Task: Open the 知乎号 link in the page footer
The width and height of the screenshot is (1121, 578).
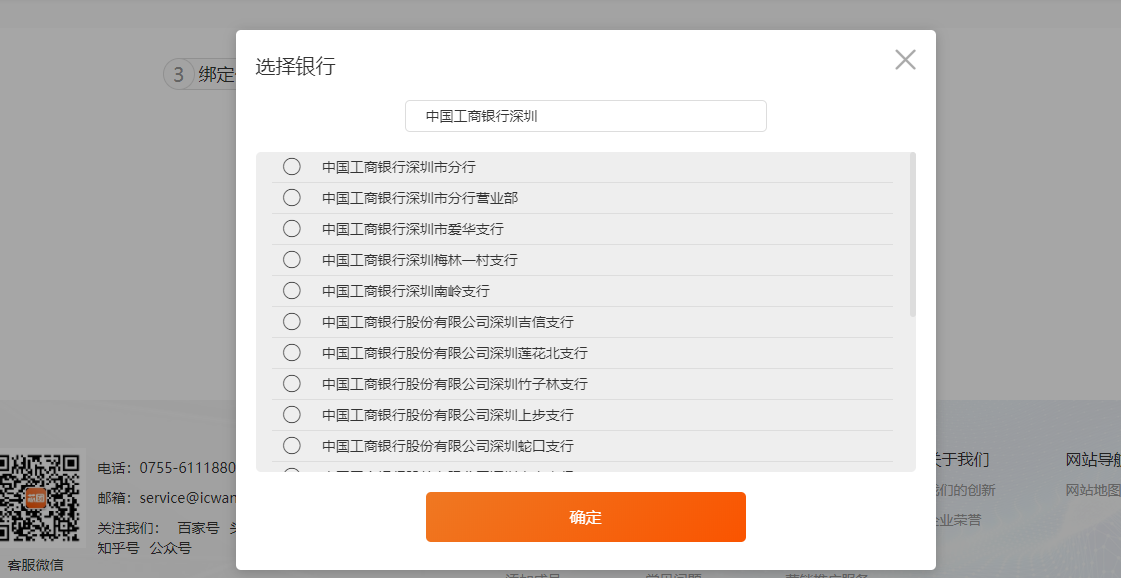Action: click(x=118, y=549)
